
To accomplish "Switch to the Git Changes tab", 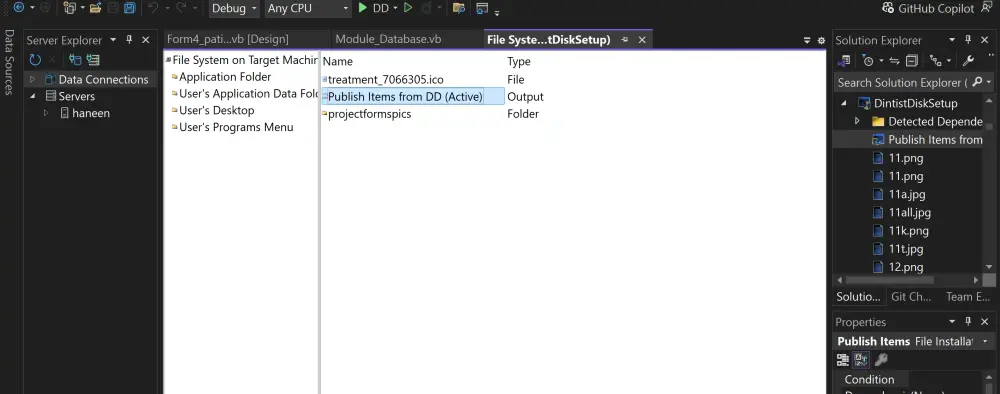I will [911, 296].
